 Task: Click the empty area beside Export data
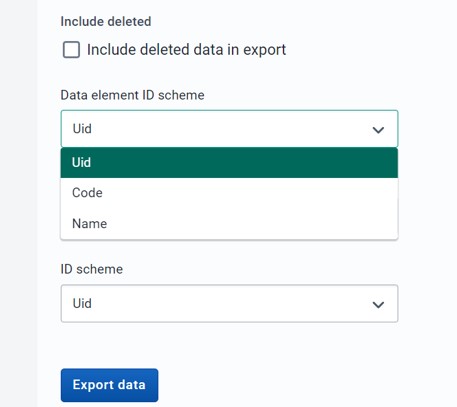(x=278, y=385)
